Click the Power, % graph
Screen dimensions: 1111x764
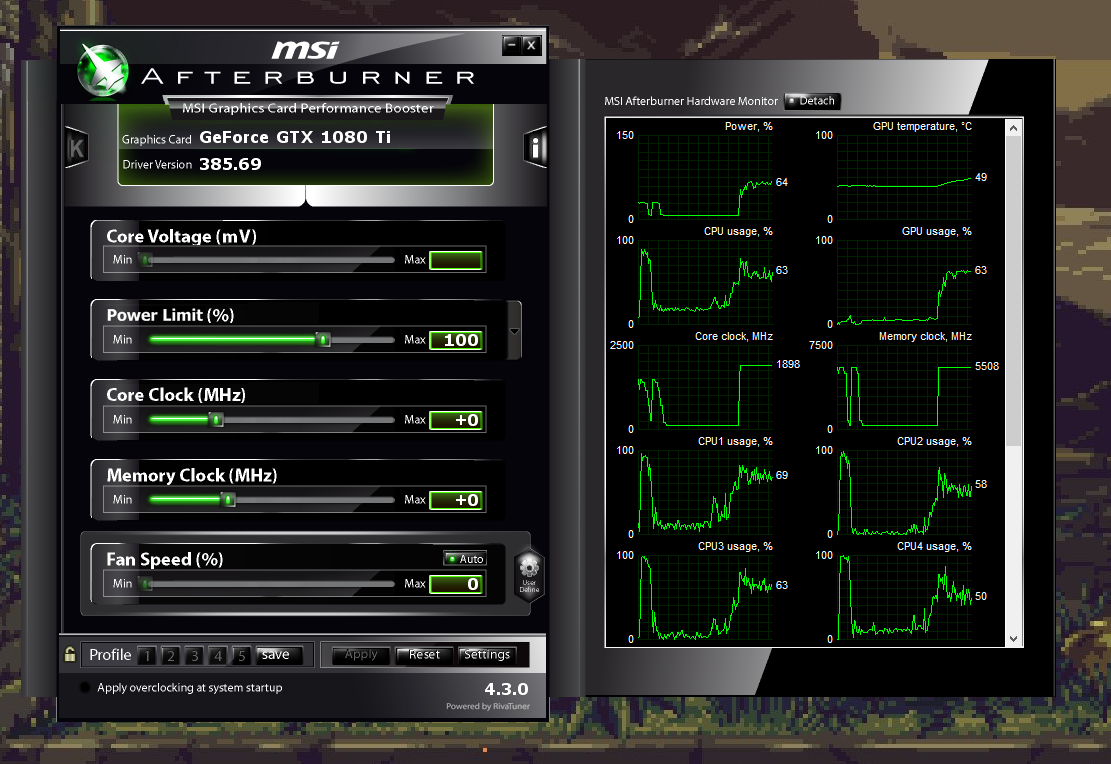tap(705, 176)
